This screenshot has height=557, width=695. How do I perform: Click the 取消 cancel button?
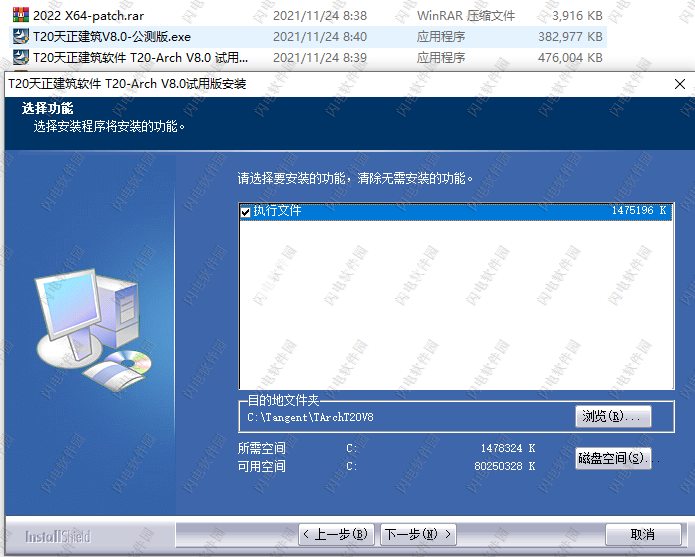pyautogui.click(x=643, y=534)
